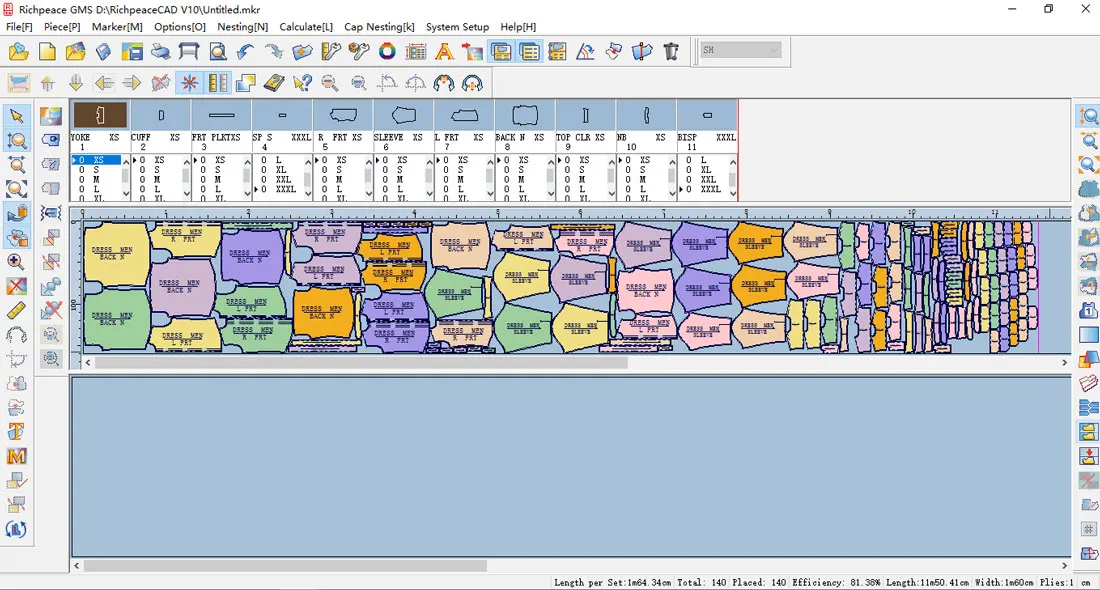Open the Cap Nesting menu

pyautogui.click(x=379, y=27)
